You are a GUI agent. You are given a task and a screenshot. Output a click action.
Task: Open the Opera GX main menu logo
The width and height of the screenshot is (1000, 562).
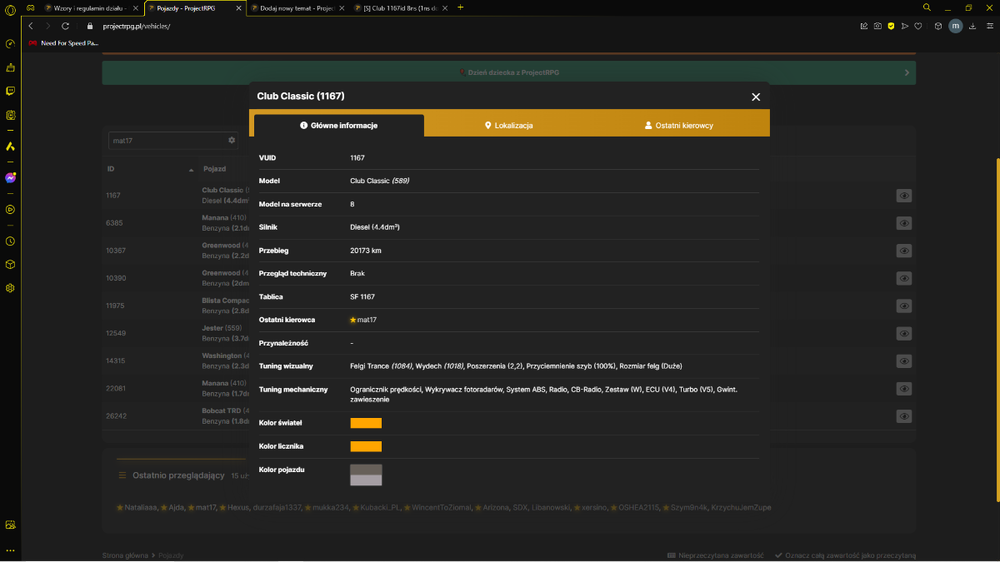[x=10, y=10]
